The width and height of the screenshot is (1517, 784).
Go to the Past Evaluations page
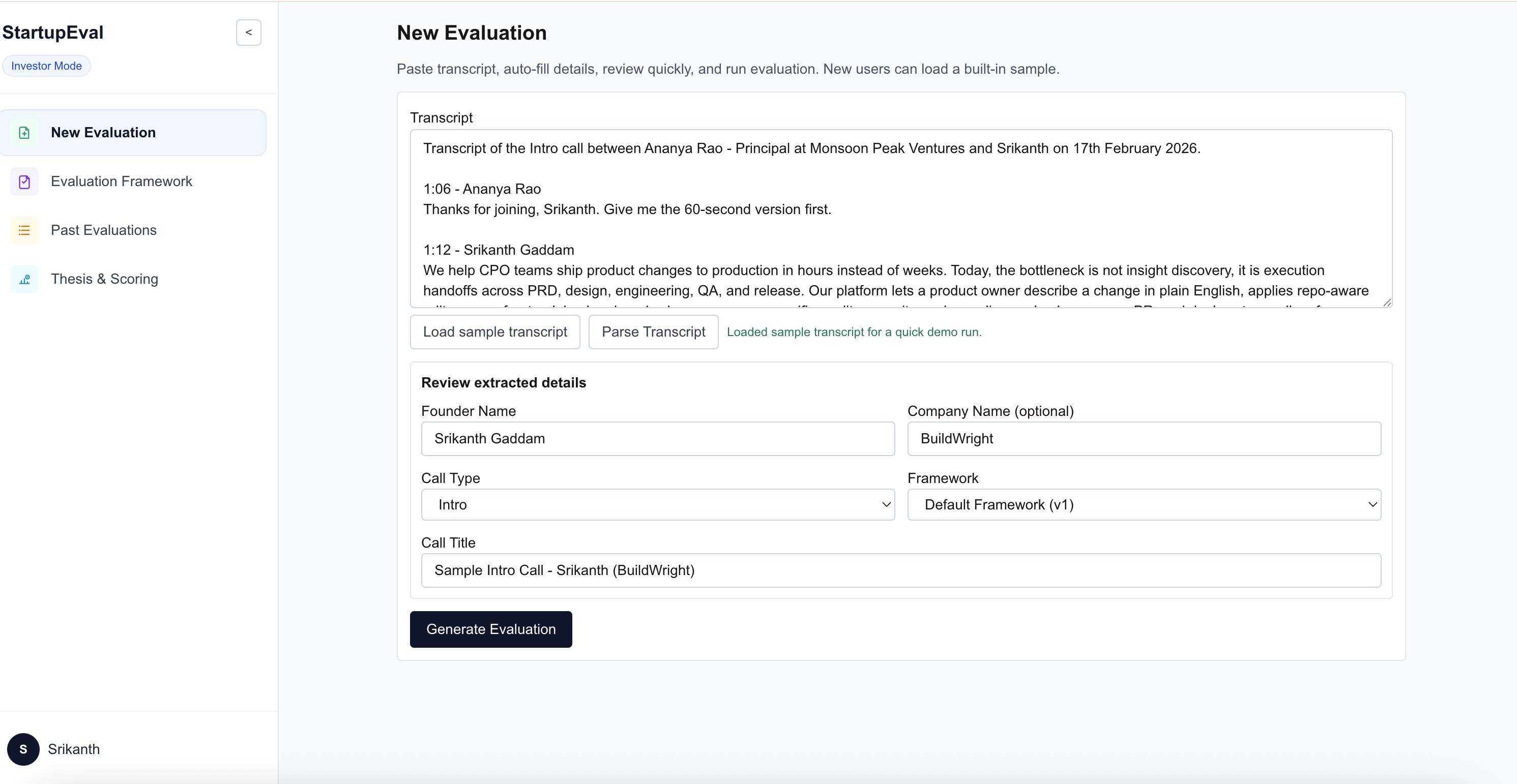[104, 230]
